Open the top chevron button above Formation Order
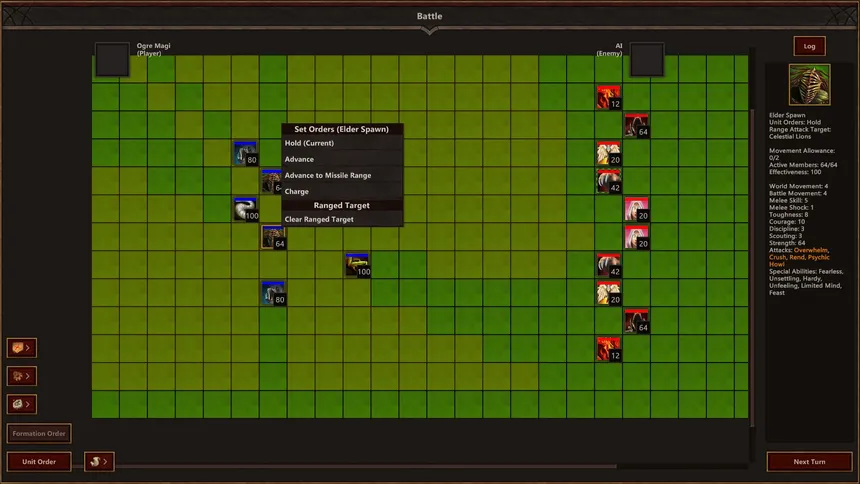Screen dimensions: 860x484 coord(22,348)
